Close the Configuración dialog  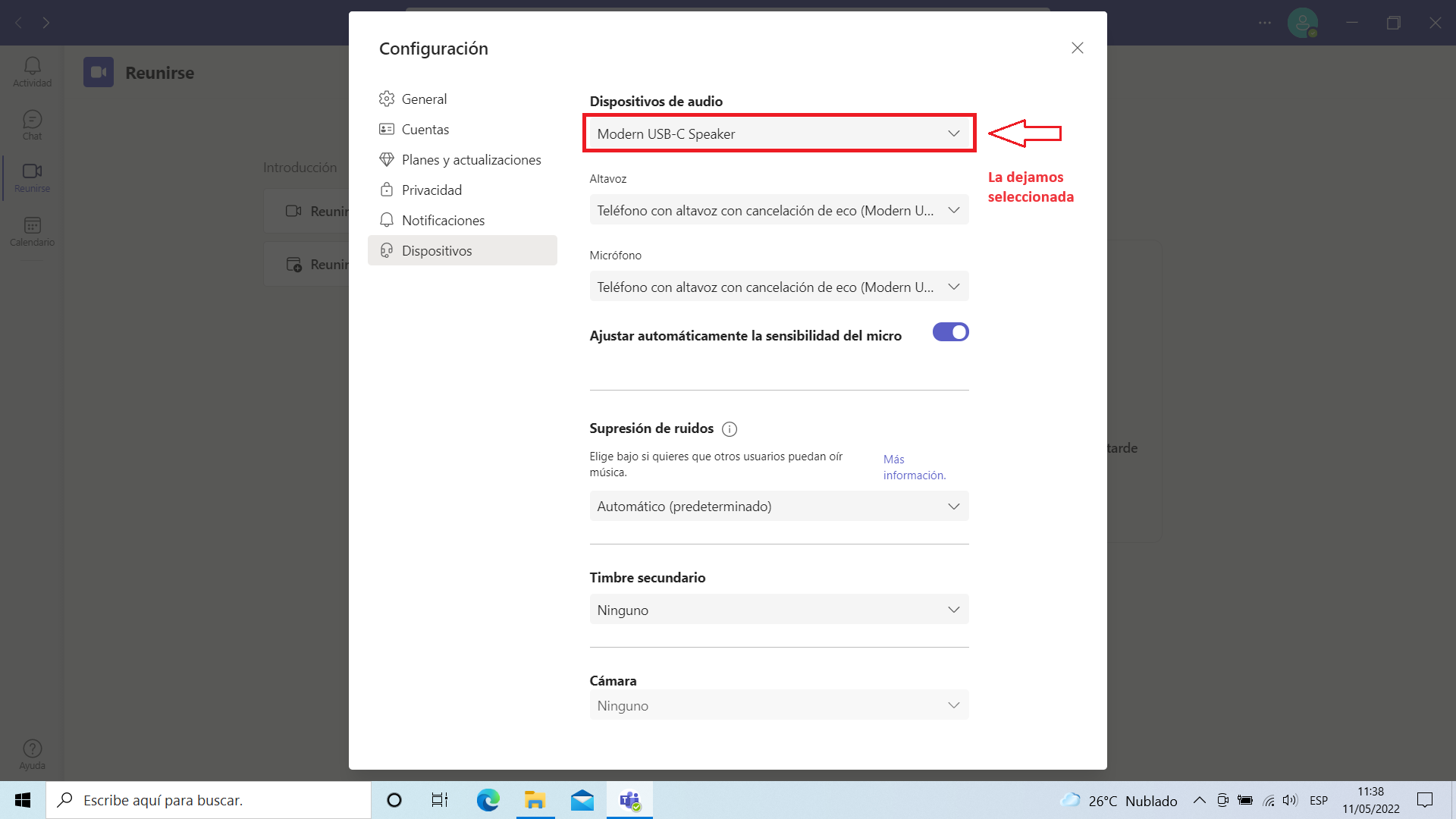click(1077, 48)
